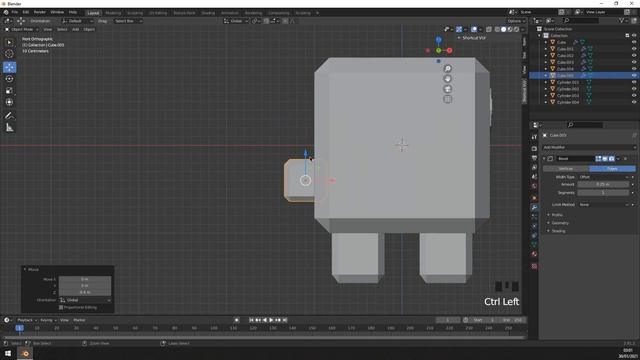640x360 pixels.
Task: Toggle visibility of the Collection row
Action: click(634, 36)
